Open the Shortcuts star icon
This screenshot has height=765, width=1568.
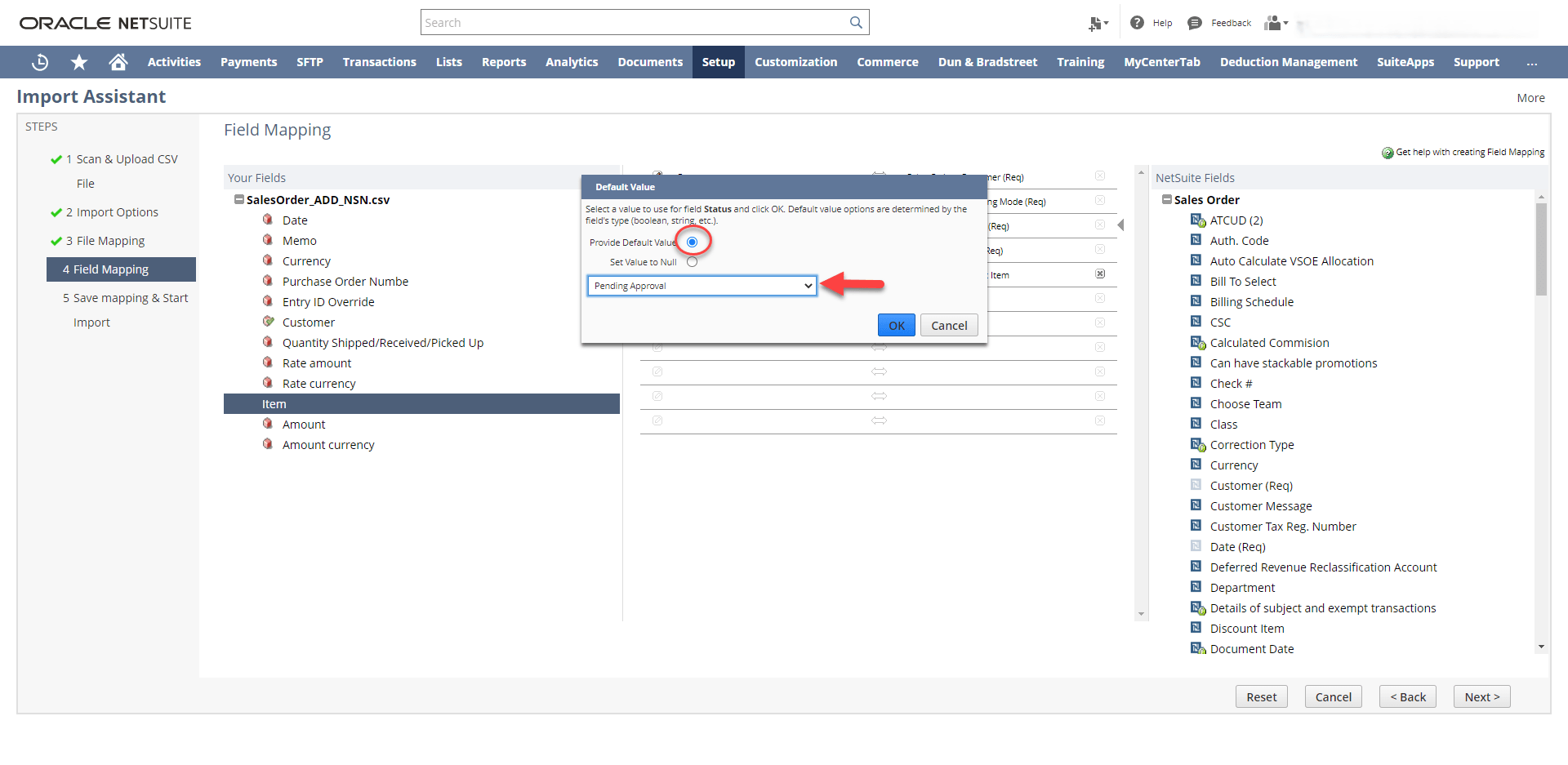tap(79, 62)
